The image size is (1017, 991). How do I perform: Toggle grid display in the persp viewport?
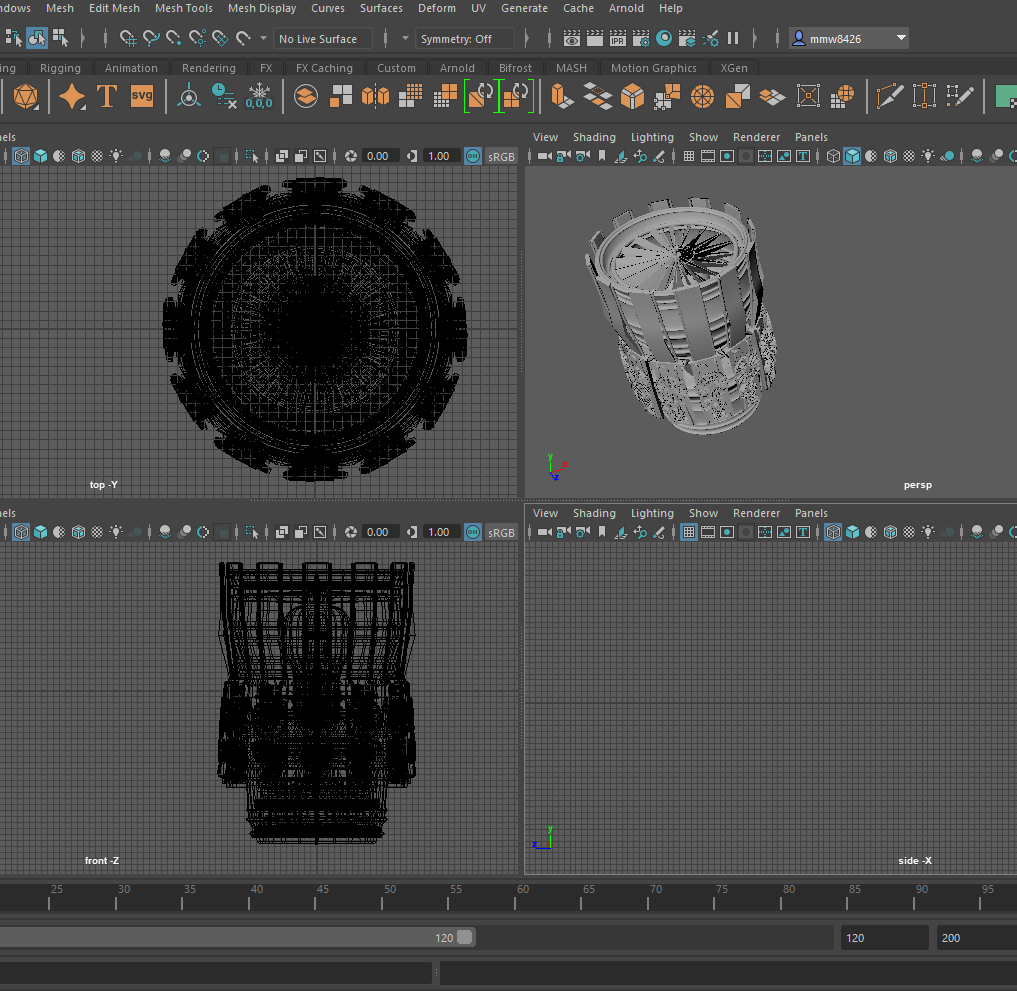click(x=689, y=156)
